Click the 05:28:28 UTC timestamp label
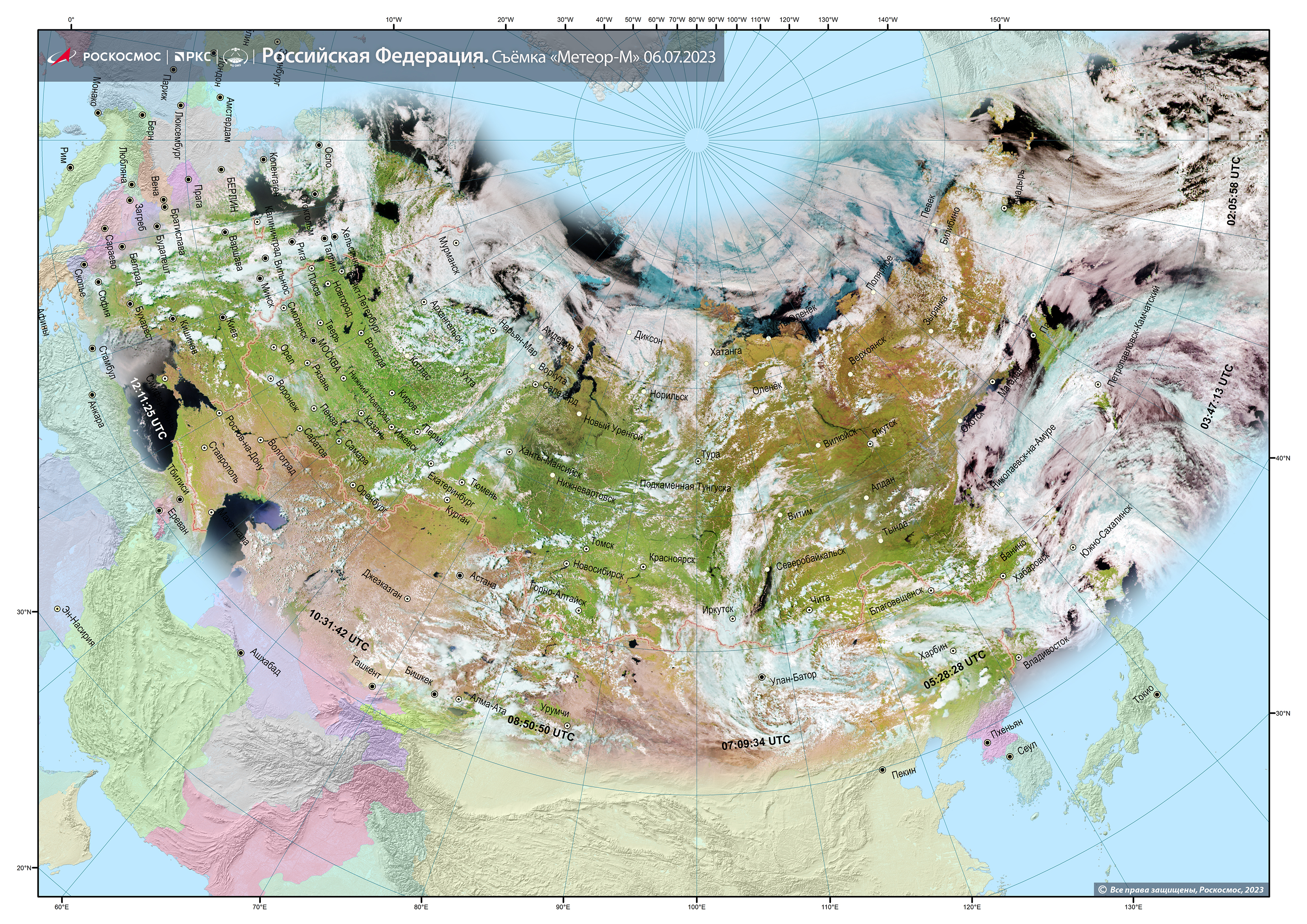Screen dimensions: 1307x924 click(x=954, y=671)
